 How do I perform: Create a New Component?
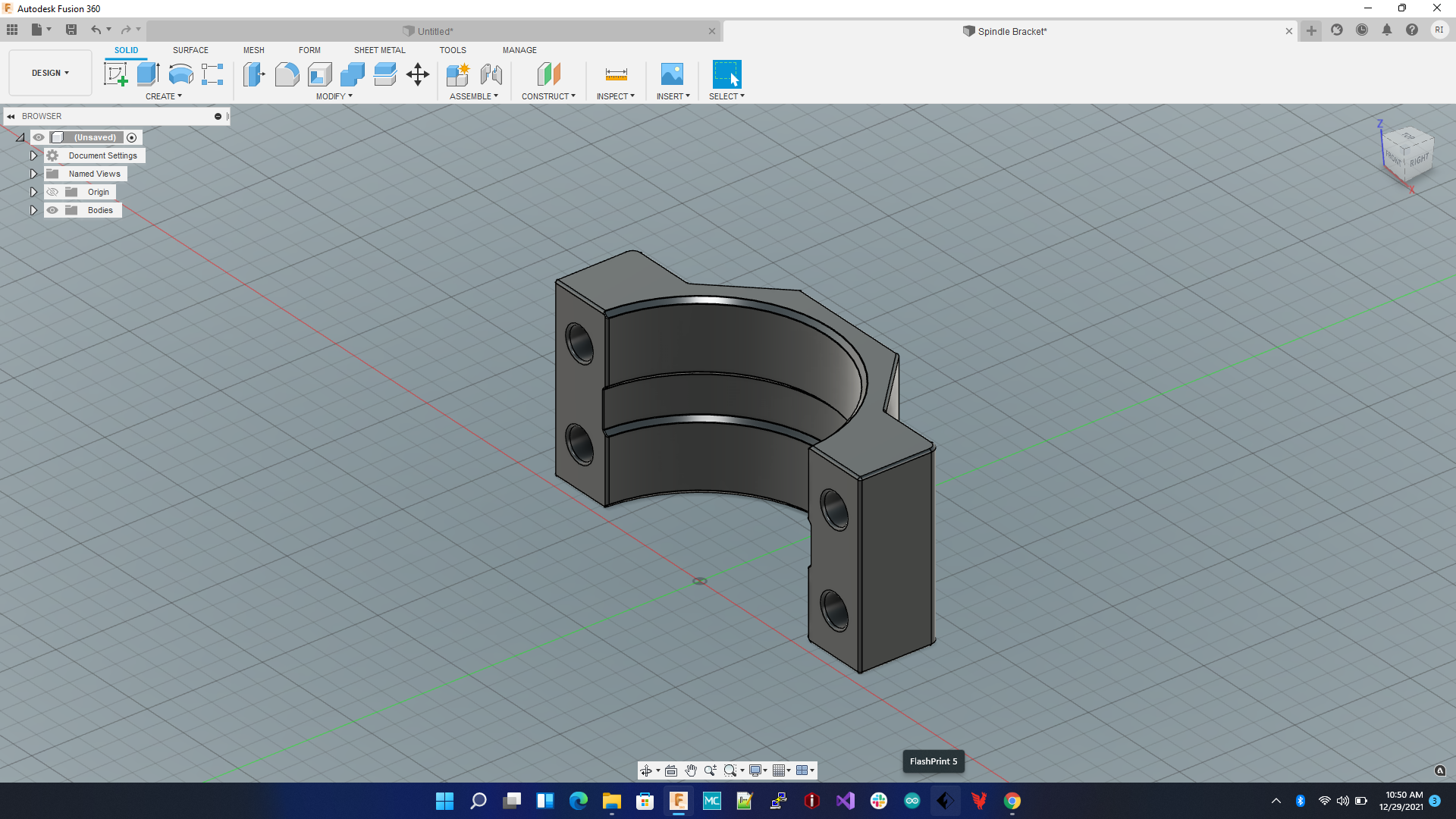[x=458, y=74]
